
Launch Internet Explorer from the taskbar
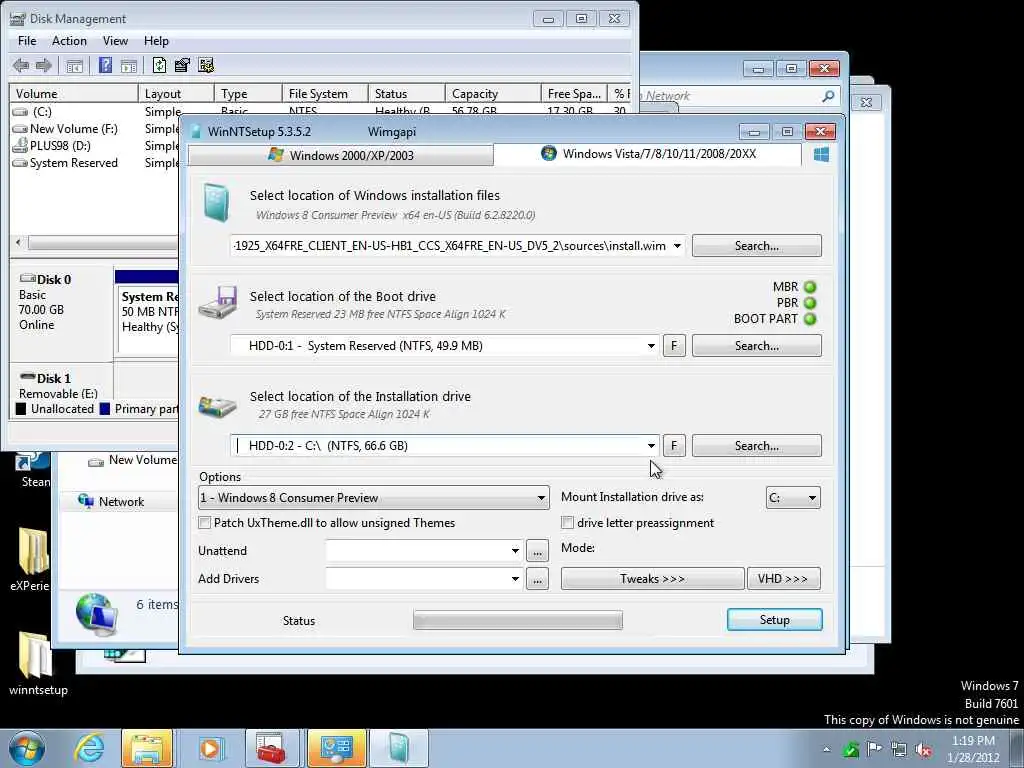(89, 749)
